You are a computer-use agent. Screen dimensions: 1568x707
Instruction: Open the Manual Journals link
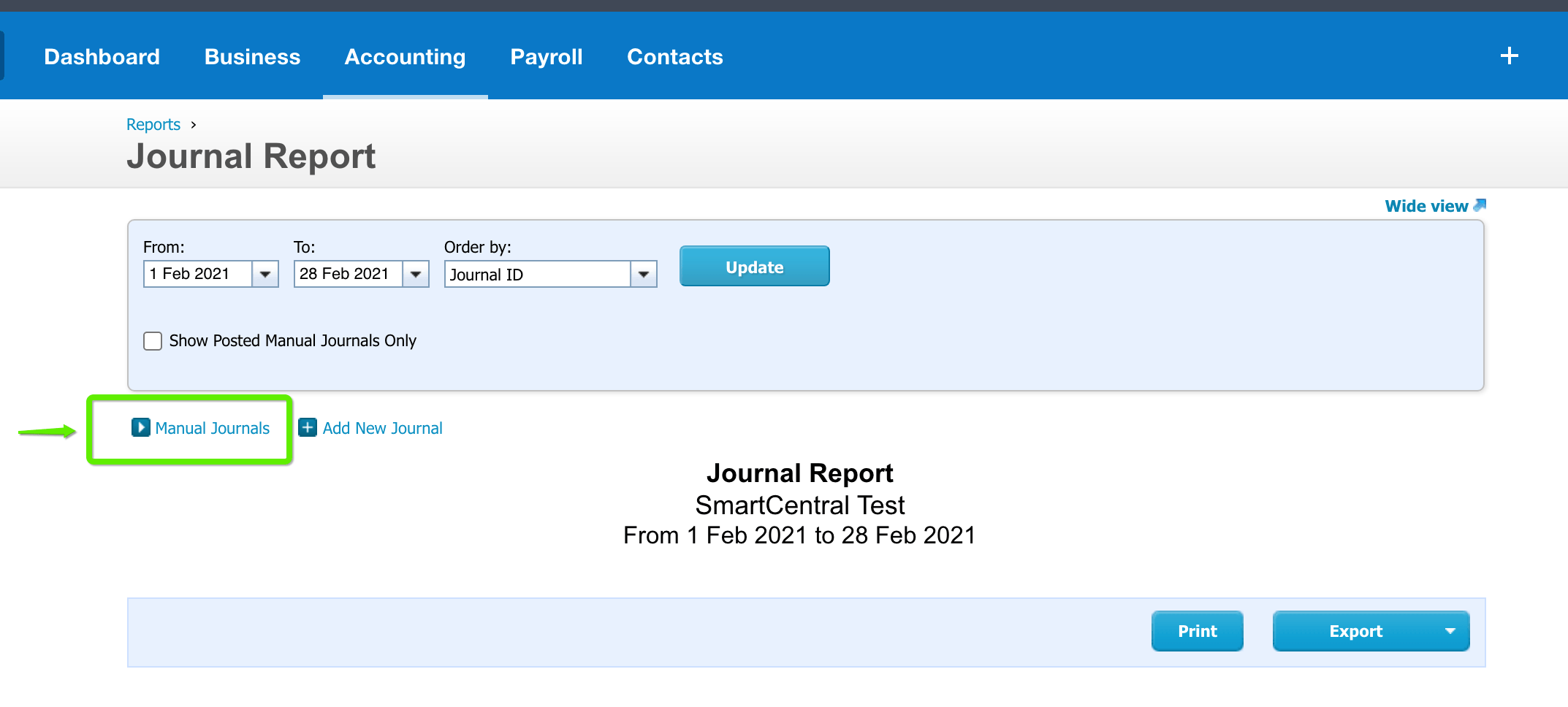coord(213,428)
